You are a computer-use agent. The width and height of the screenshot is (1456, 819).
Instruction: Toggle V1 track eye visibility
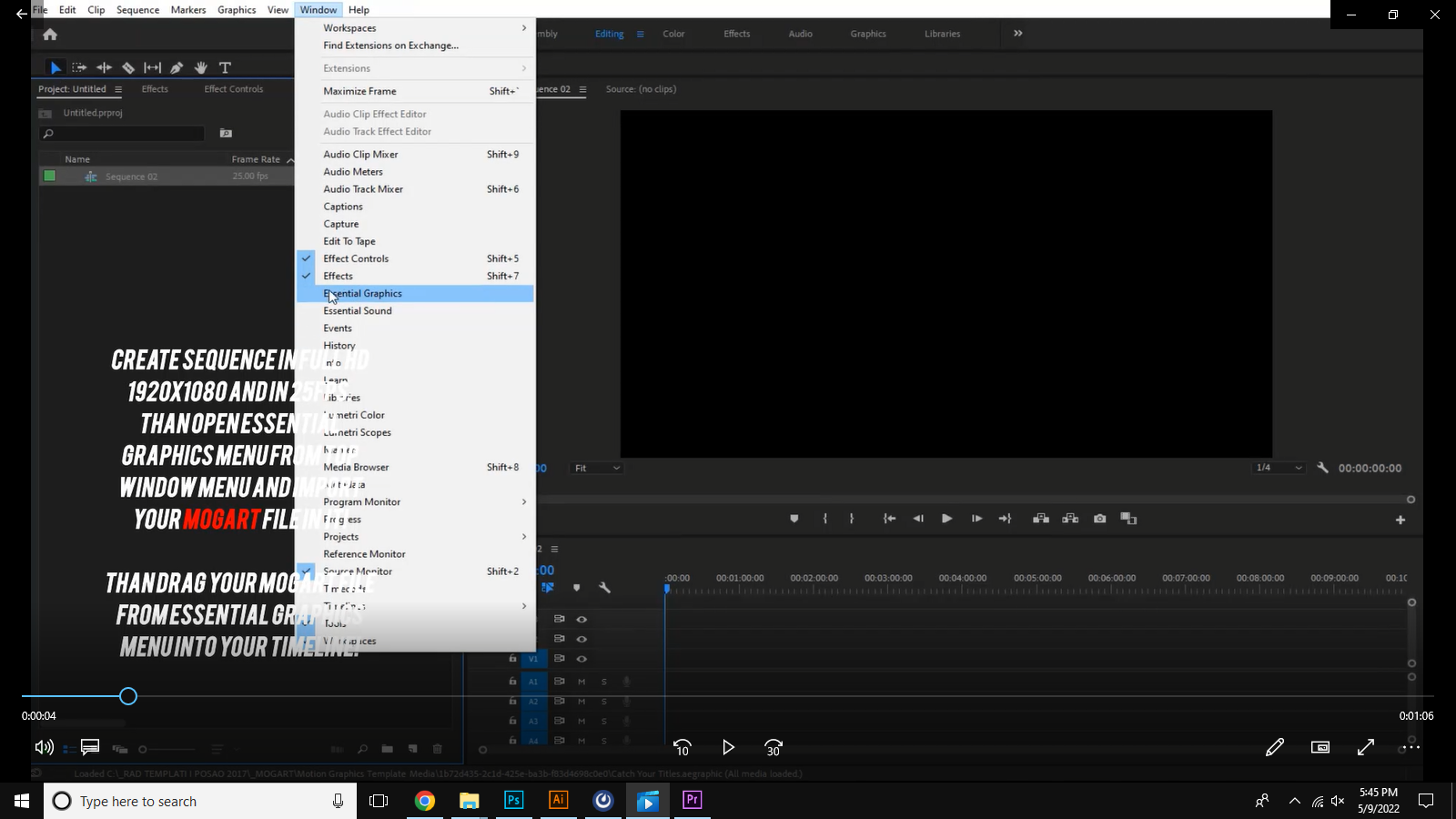click(581, 659)
